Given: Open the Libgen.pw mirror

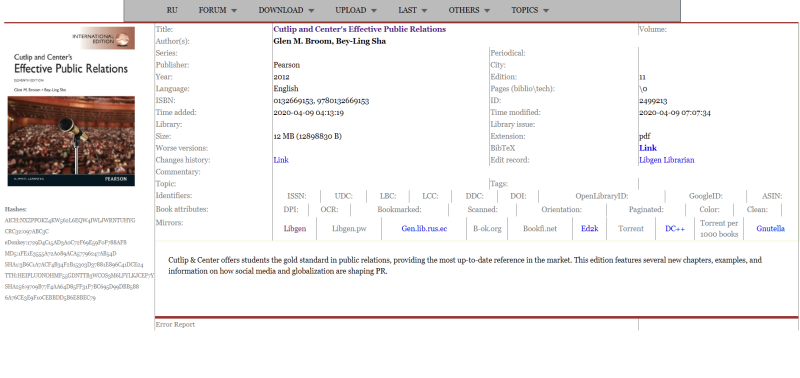Looking at the screenshot, I should pos(349,229).
